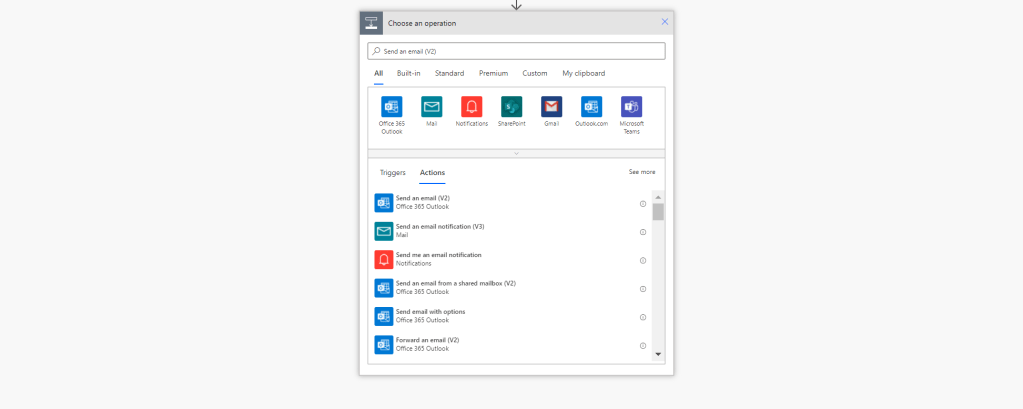
Task: Select the Microsoft Teams connector icon
Action: tap(631, 107)
